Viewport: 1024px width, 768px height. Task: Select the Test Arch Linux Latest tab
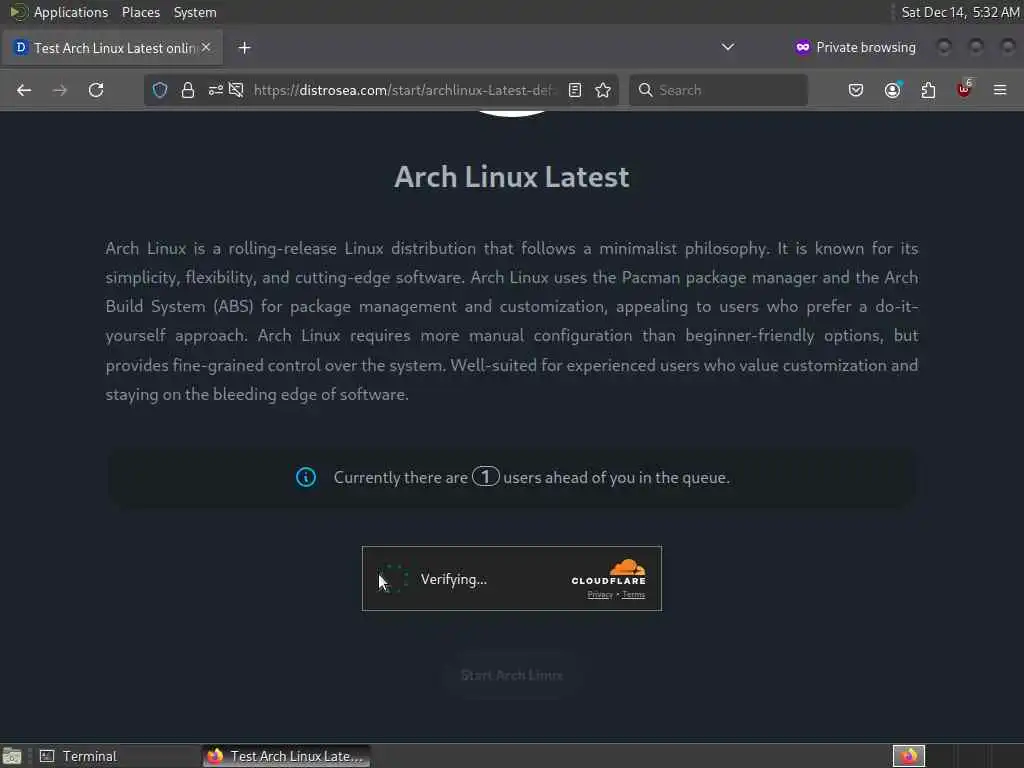point(112,48)
